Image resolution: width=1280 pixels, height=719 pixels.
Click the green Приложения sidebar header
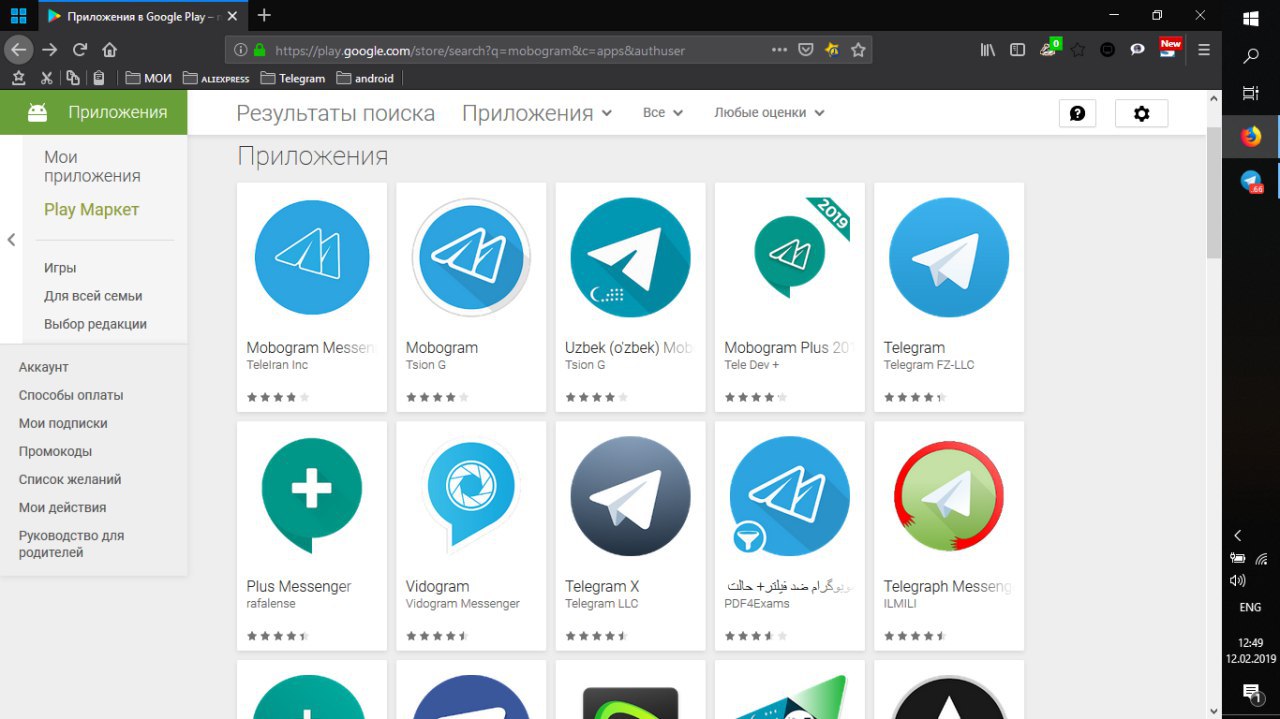coord(93,112)
